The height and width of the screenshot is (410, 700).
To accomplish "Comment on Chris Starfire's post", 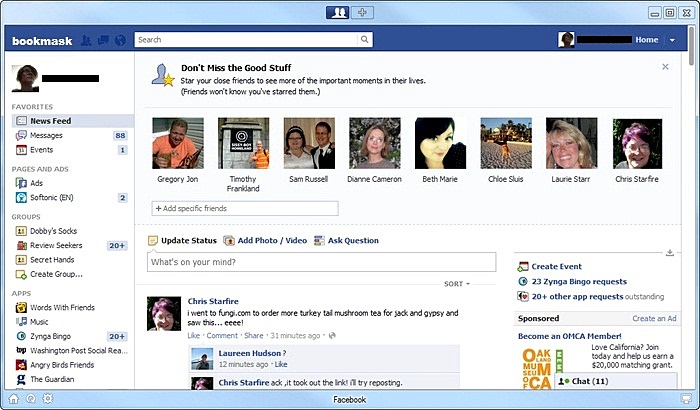I will [x=222, y=335].
